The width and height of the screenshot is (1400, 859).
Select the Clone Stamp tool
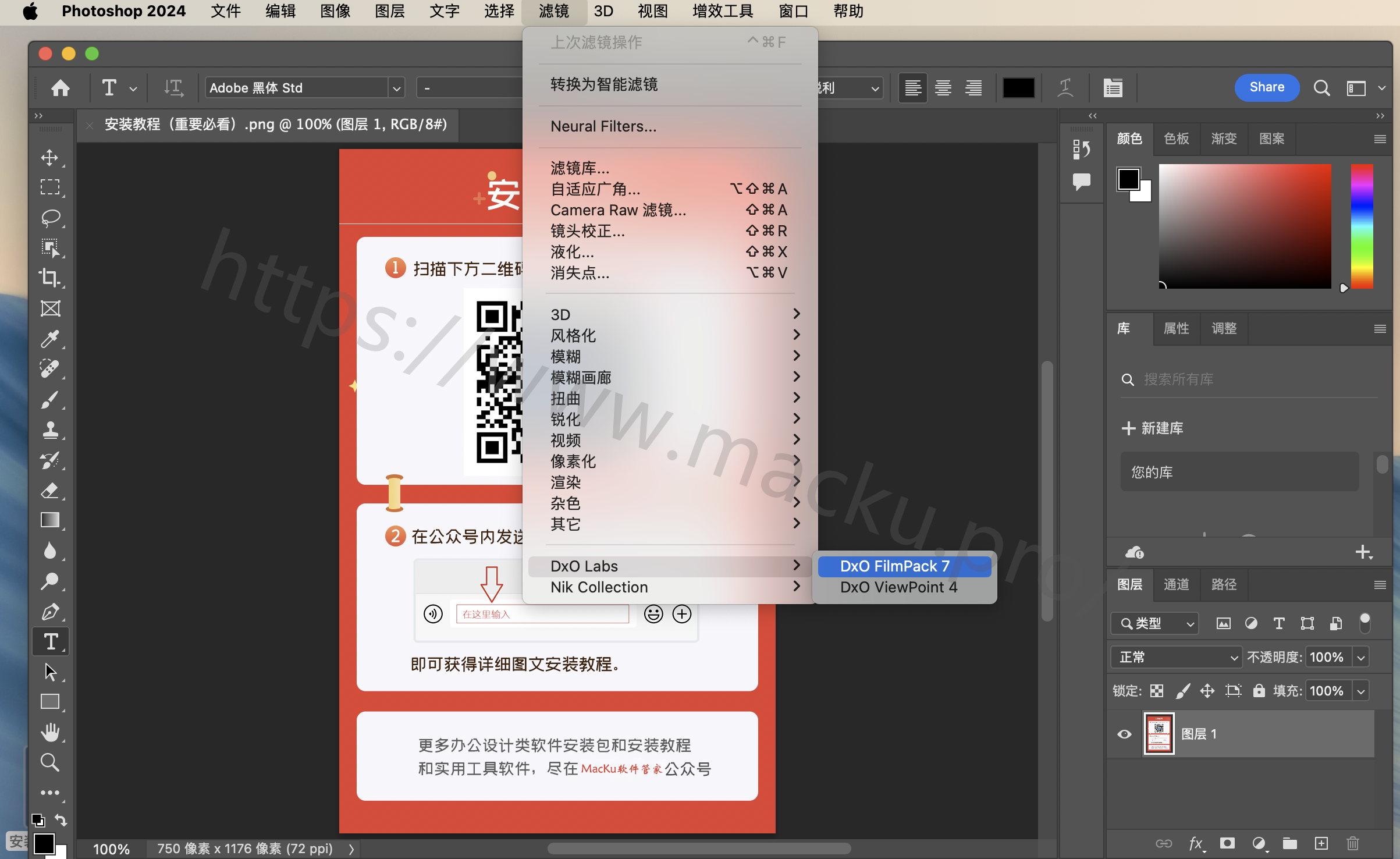[50, 430]
